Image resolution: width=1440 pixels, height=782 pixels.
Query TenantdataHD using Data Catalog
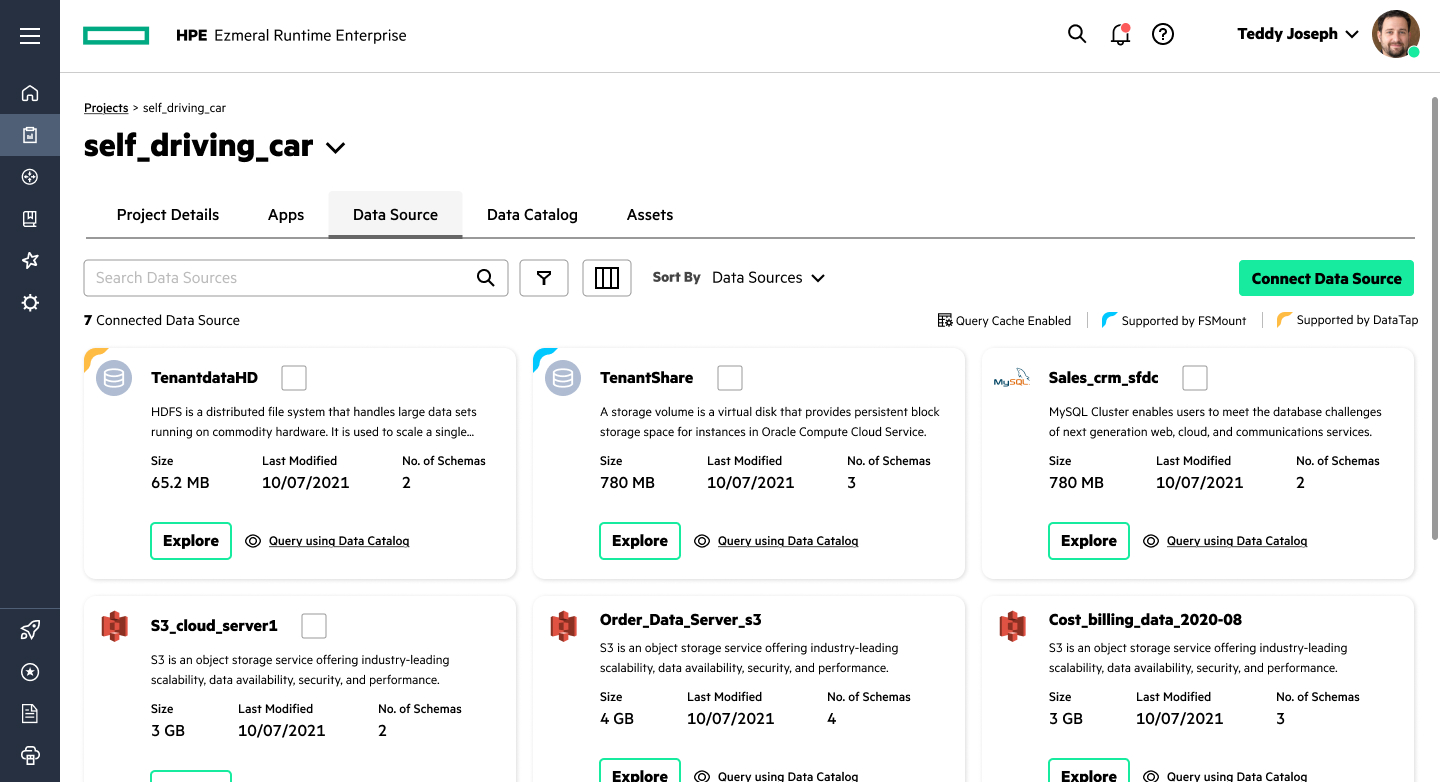[339, 541]
